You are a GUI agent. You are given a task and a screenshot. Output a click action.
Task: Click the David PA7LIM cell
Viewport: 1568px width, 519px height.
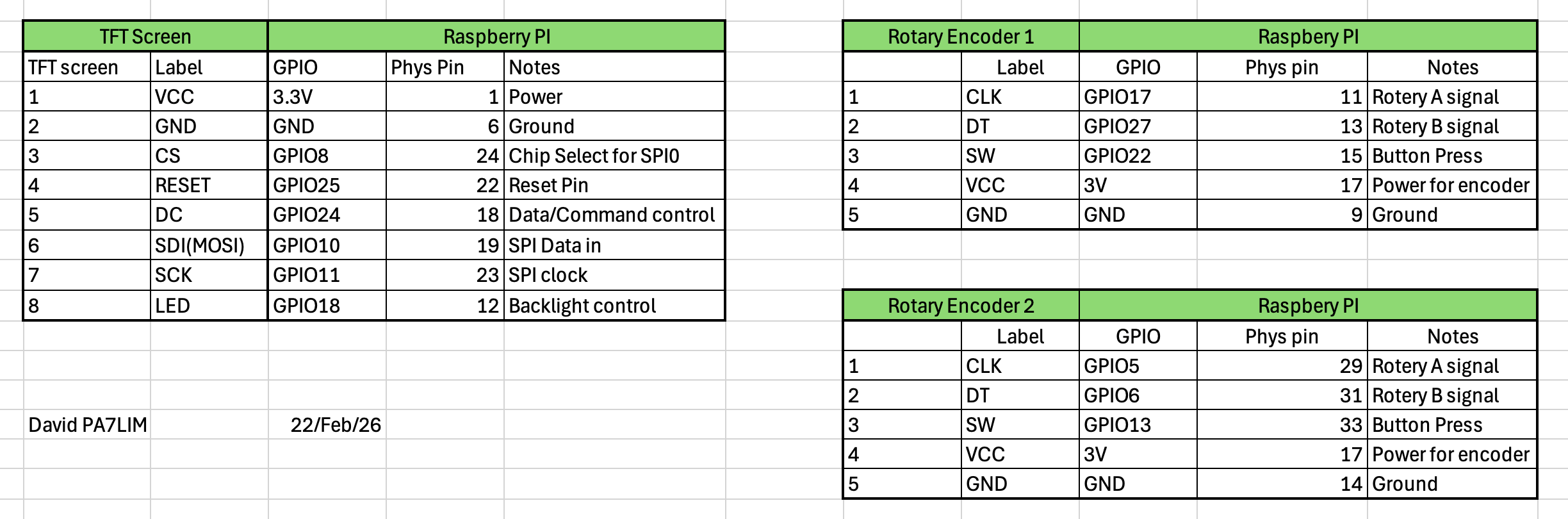(87, 425)
